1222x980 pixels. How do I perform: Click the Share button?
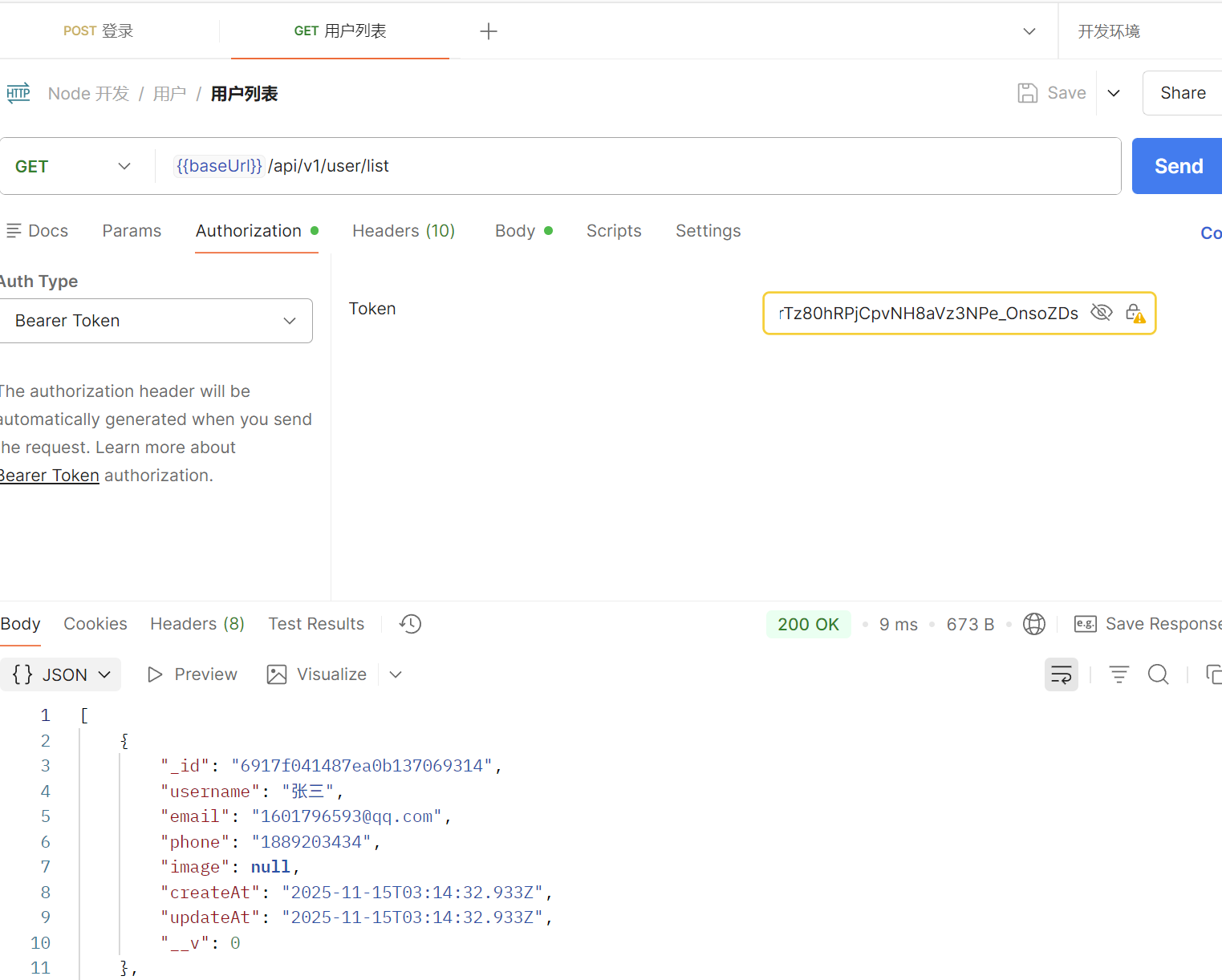point(1183,93)
